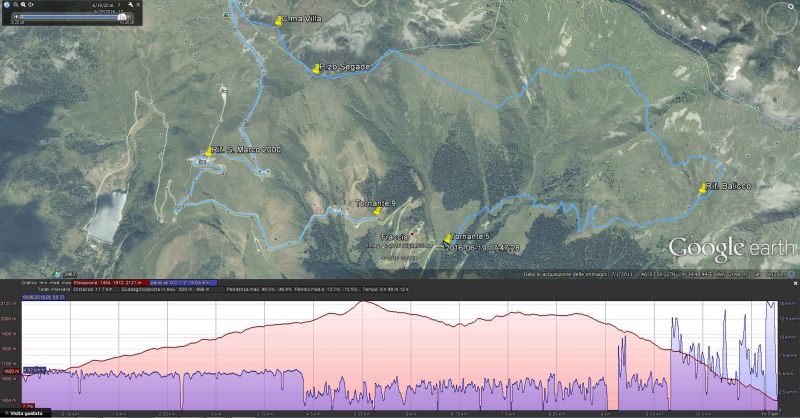Click the streaming status indicator icon

tap(791, 275)
